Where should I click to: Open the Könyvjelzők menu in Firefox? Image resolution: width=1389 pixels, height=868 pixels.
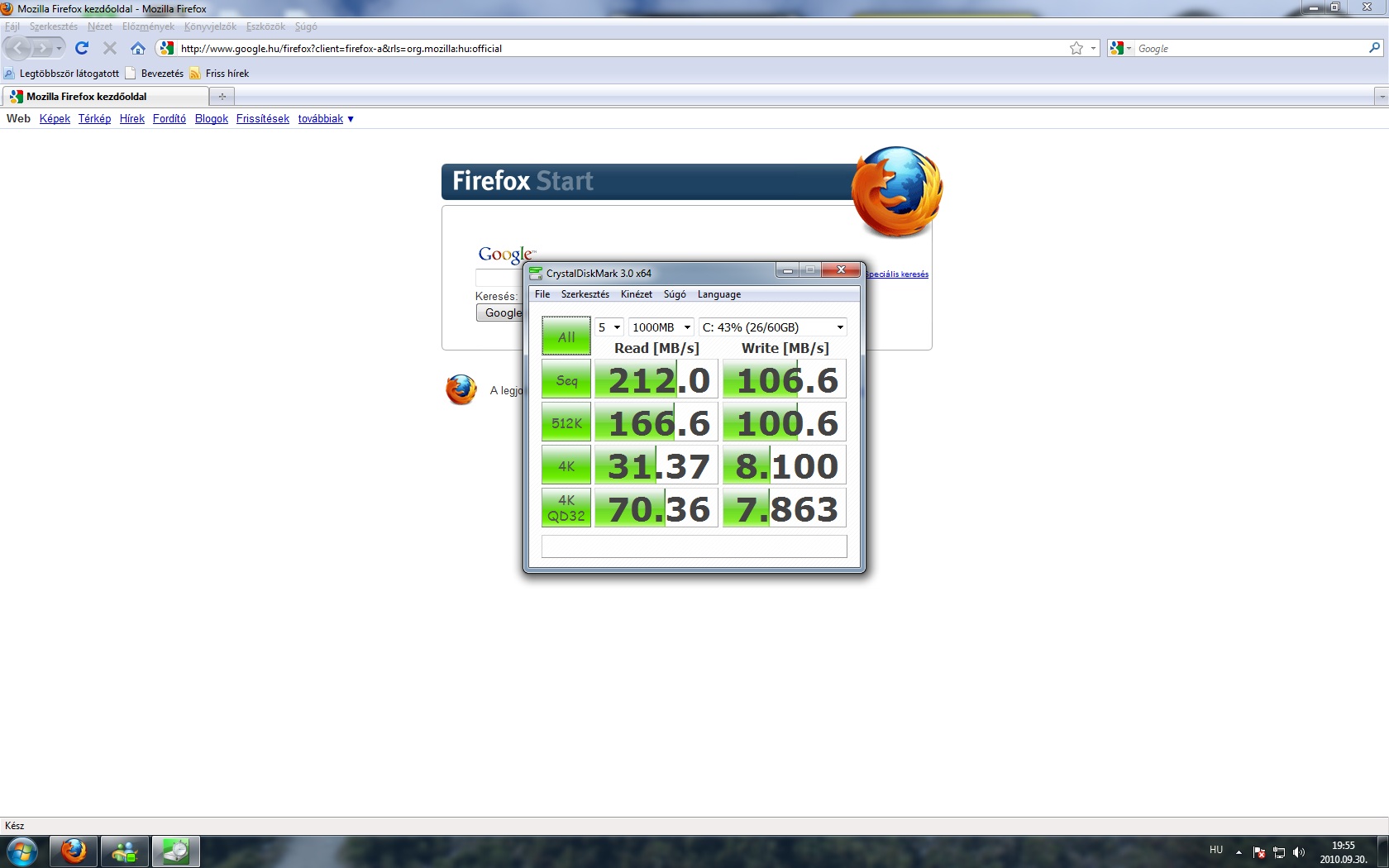coord(210,26)
